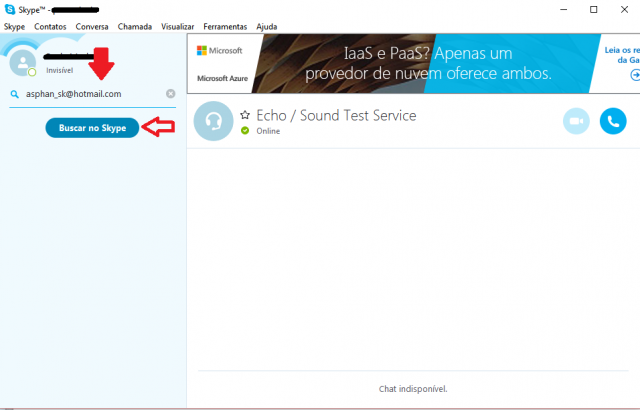Open the Skype menu

point(14,27)
